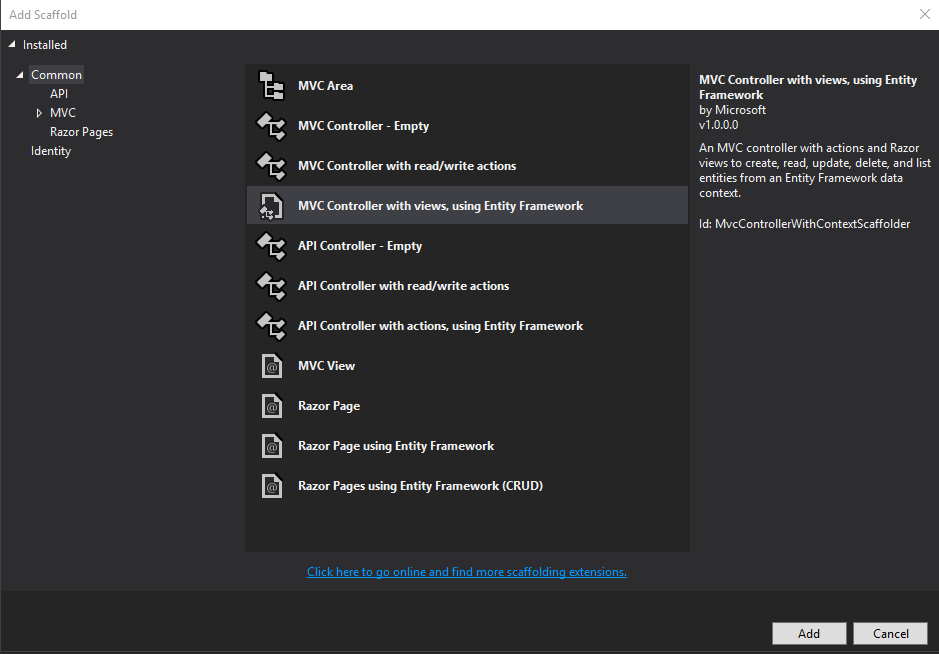Select the Razor Pages sidebar entry
The image size is (939, 654).
81,131
